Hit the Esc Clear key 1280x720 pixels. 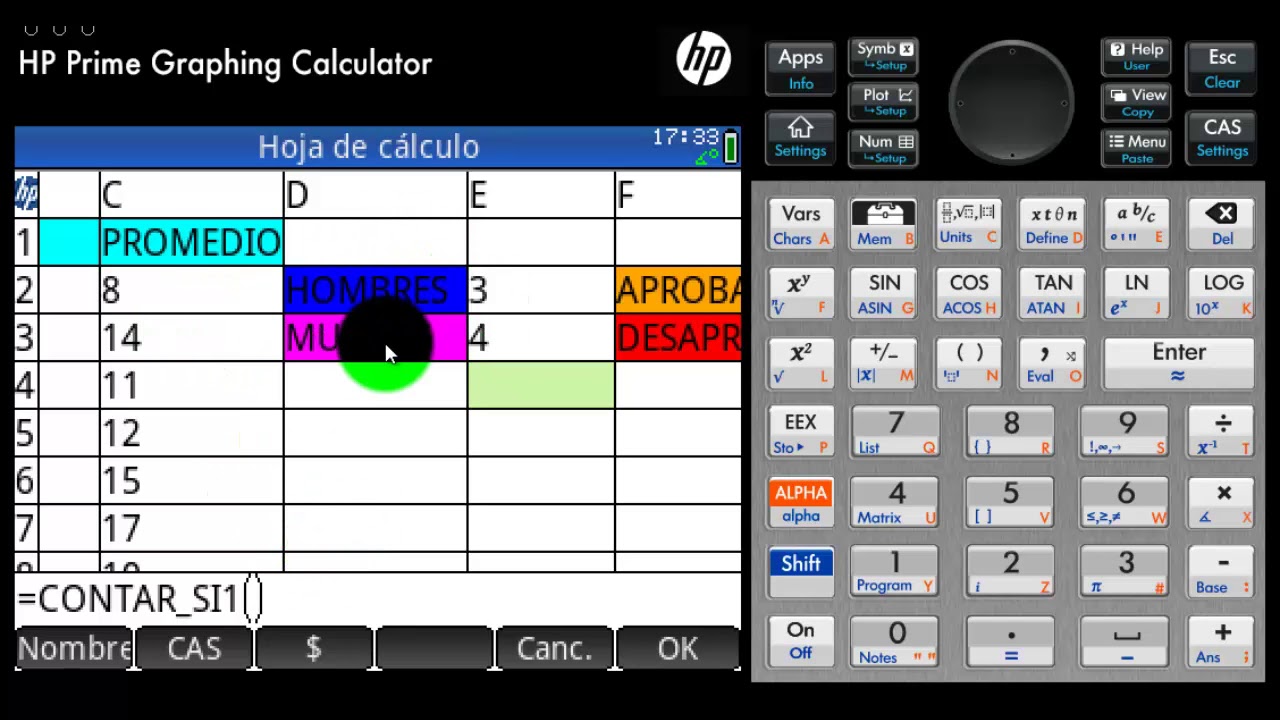[1222, 68]
